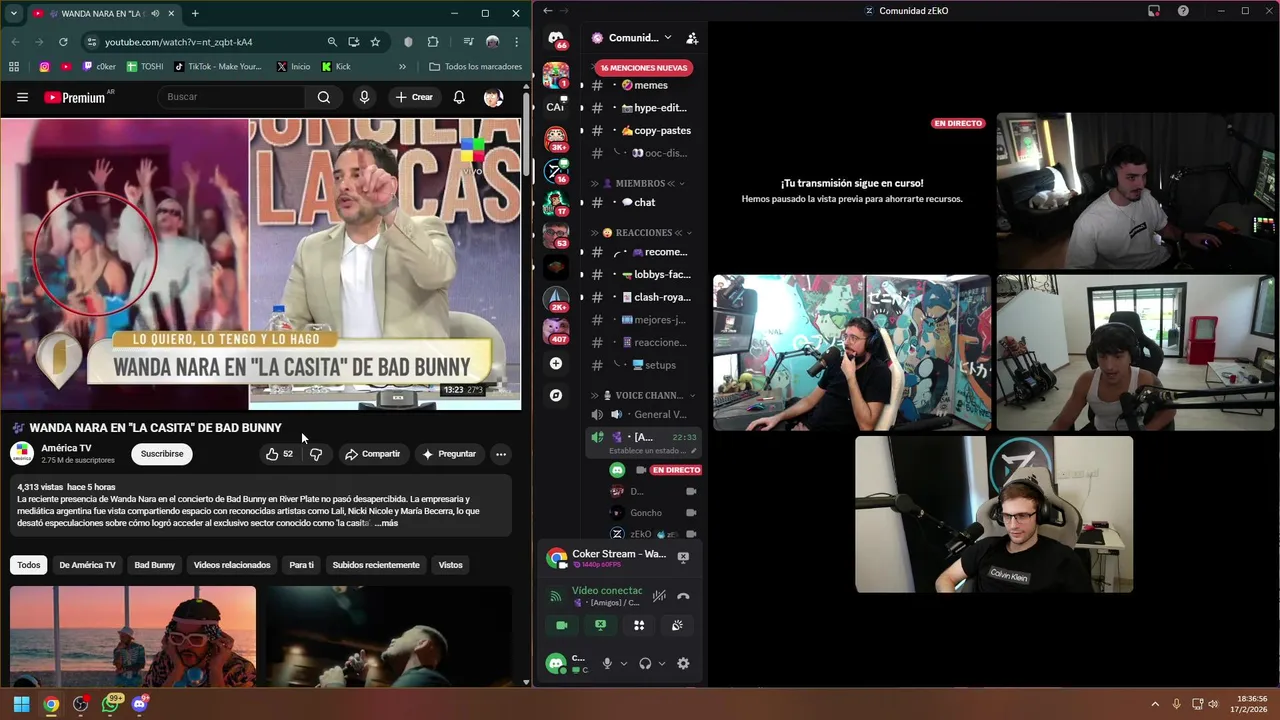Dislike the Wanda Nara video
This screenshot has width=1280, height=720.
316,454
